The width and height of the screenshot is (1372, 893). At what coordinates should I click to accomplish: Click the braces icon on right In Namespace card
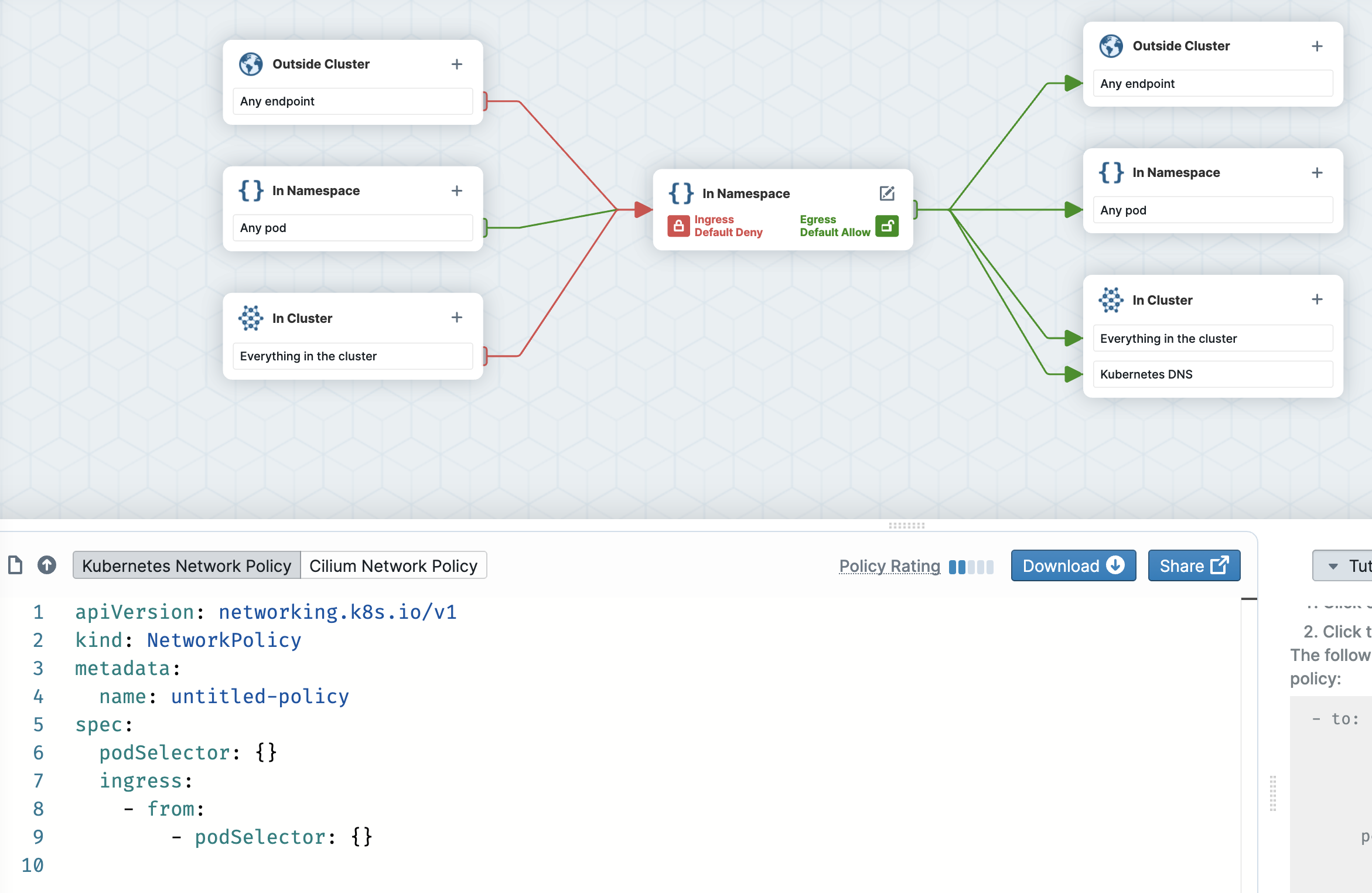[1111, 172]
